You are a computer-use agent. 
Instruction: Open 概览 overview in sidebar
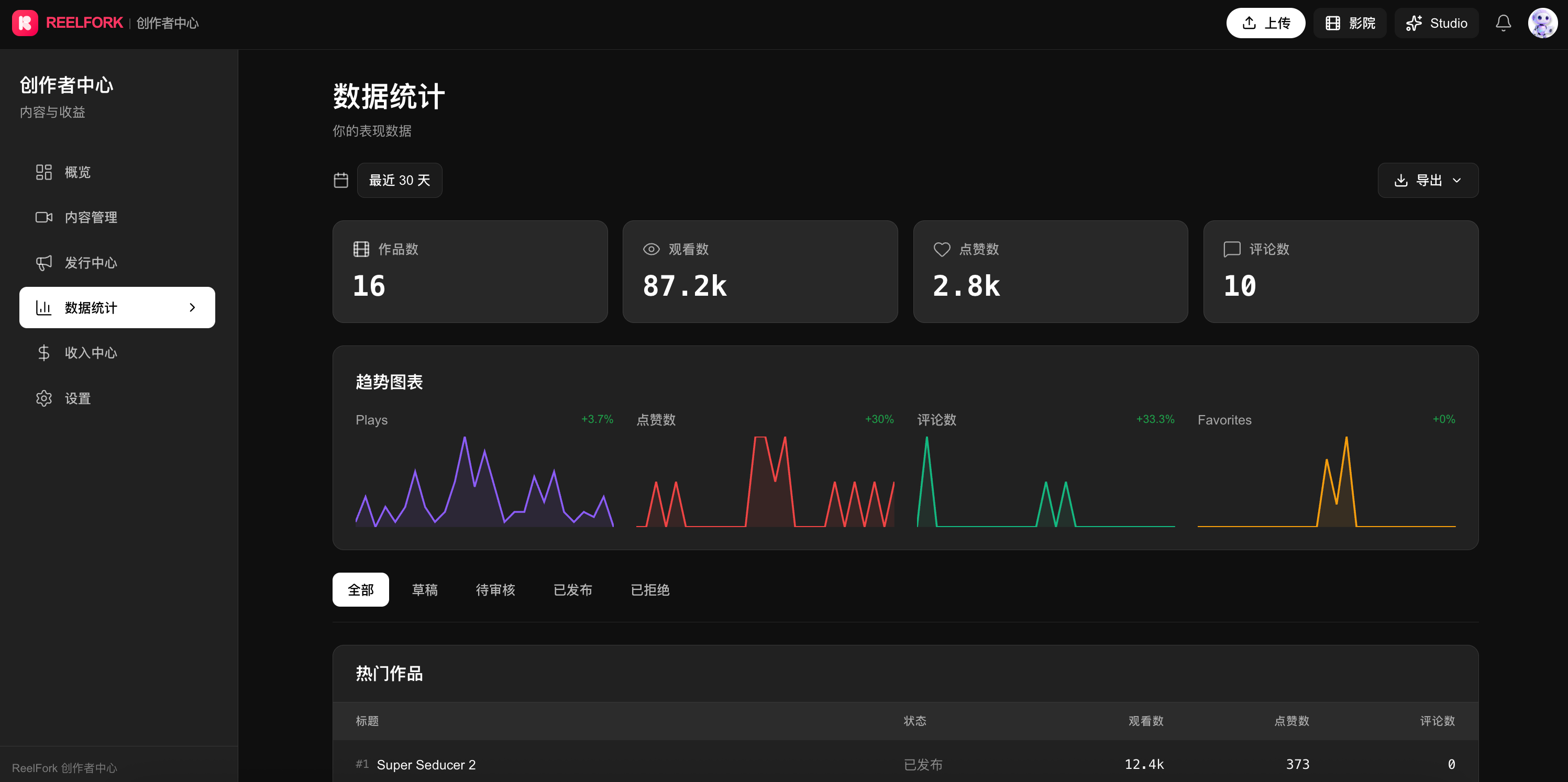point(117,172)
